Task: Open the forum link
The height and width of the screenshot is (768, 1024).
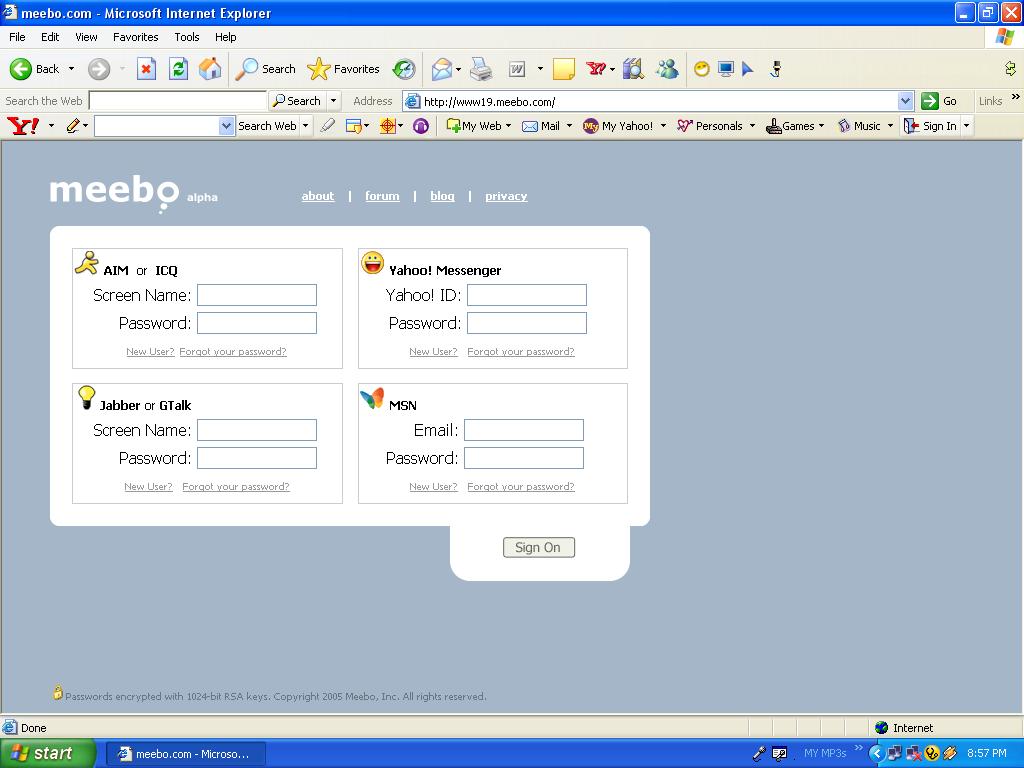Action: [x=382, y=196]
